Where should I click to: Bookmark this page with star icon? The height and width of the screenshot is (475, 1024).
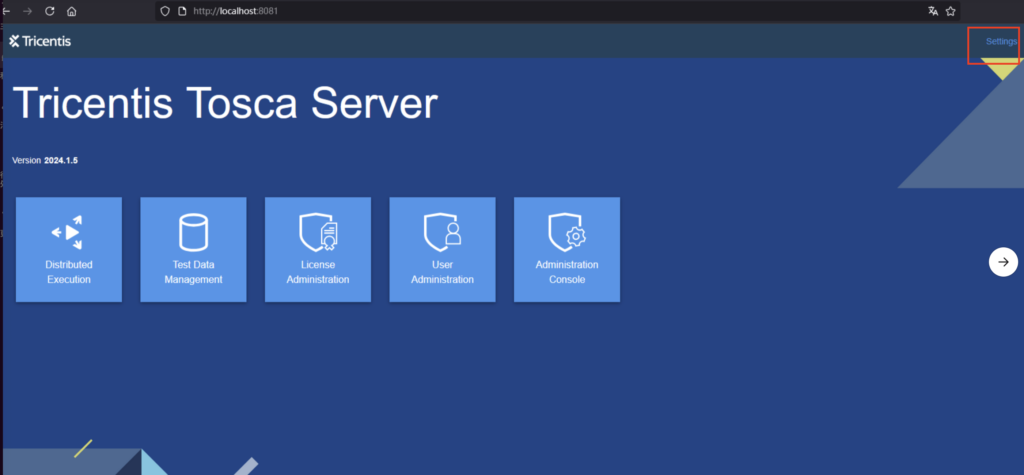951,11
